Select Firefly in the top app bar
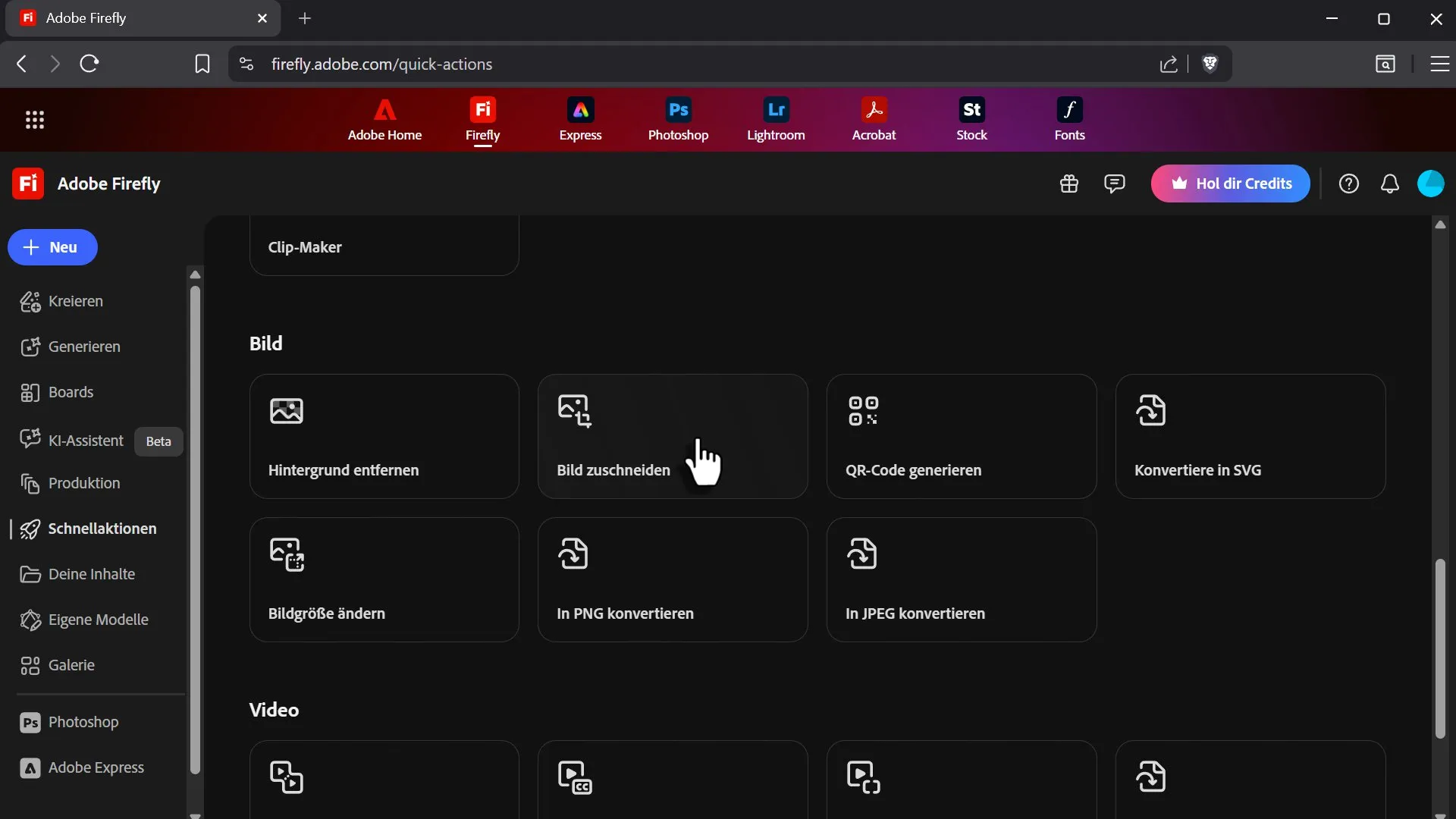Image resolution: width=1456 pixels, height=819 pixels. click(482, 120)
